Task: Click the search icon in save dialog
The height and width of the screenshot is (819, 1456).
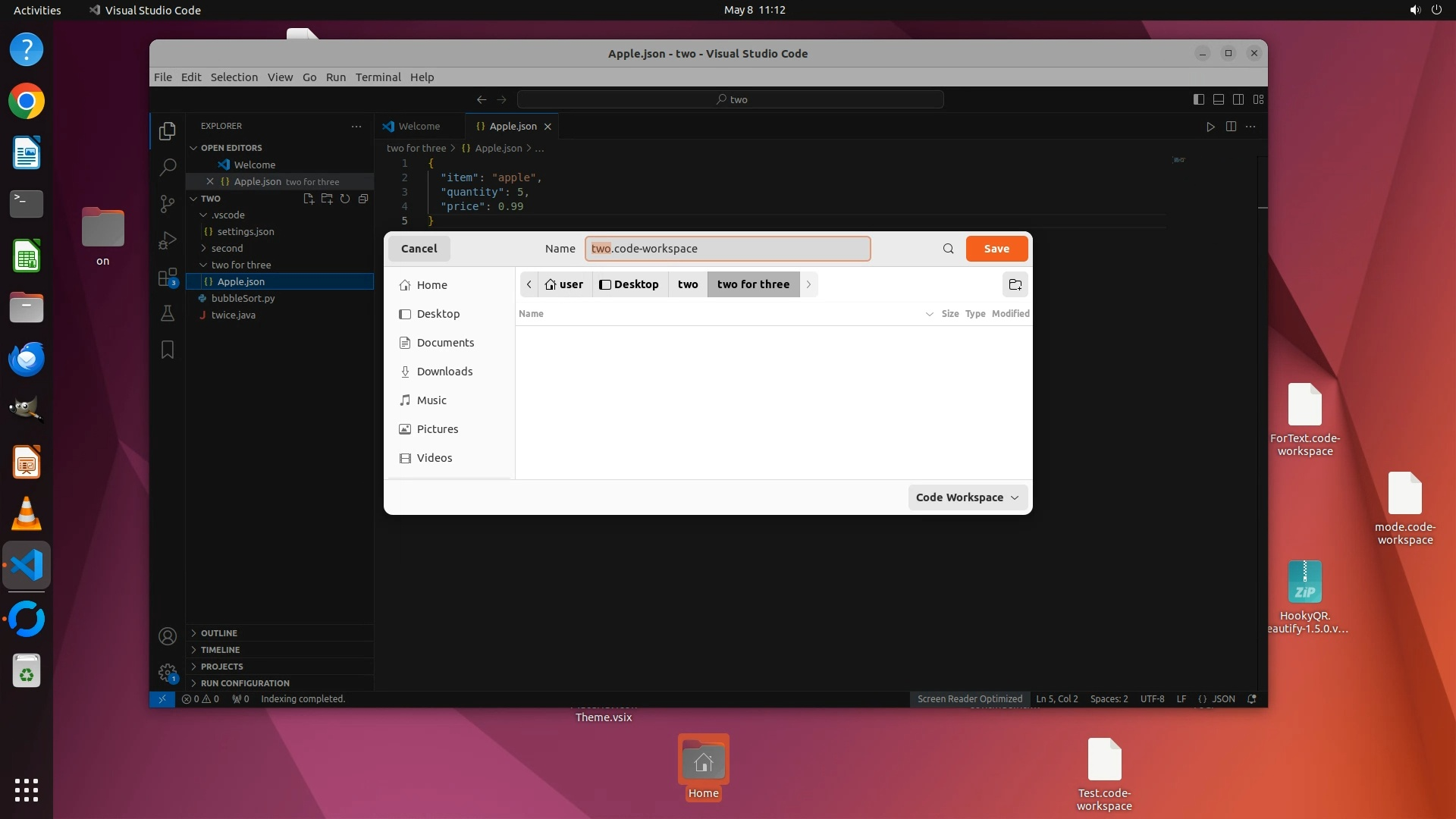Action: (948, 249)
